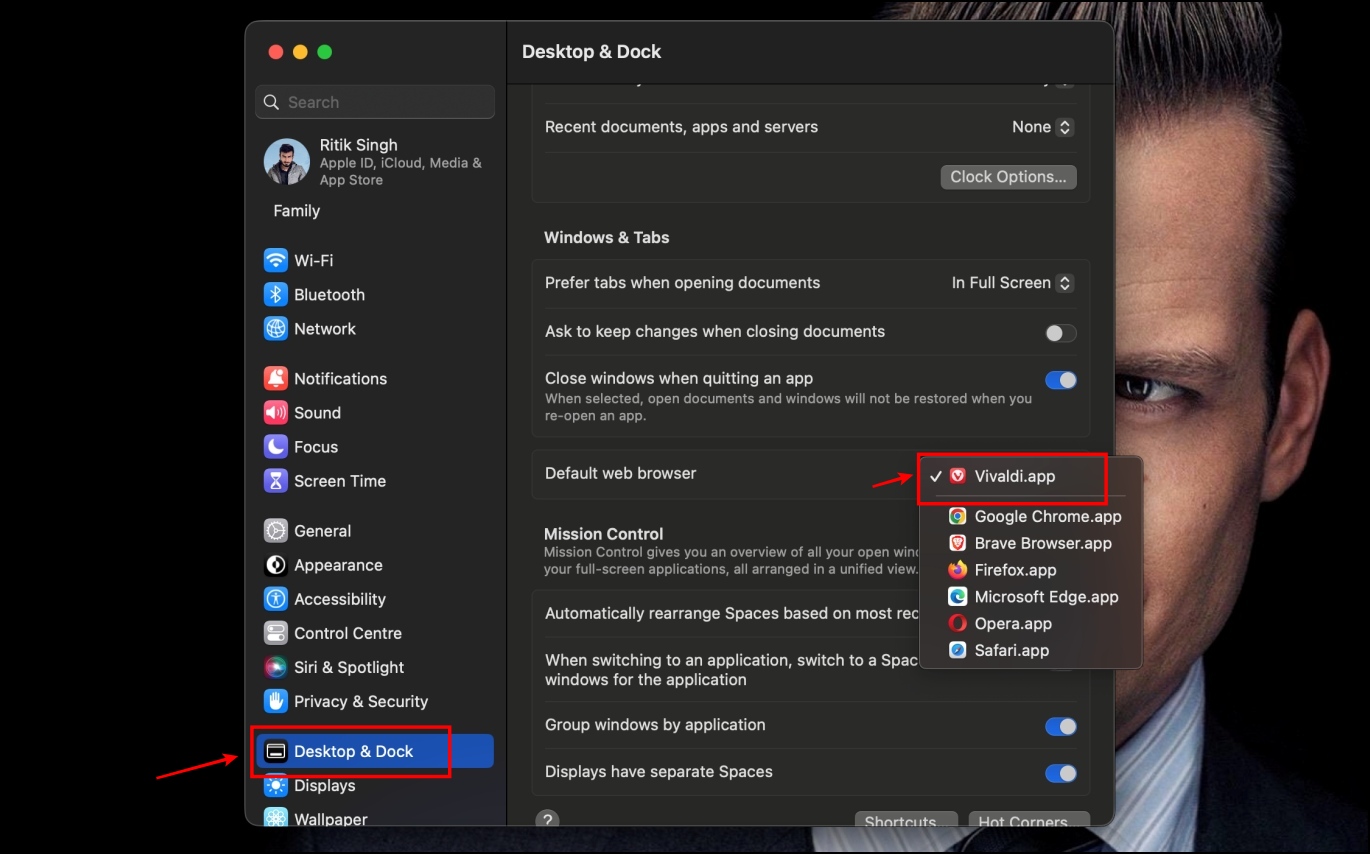Click the Brave Browser lion icon
Screen dimensions: 1370x854
coord(958,543)
